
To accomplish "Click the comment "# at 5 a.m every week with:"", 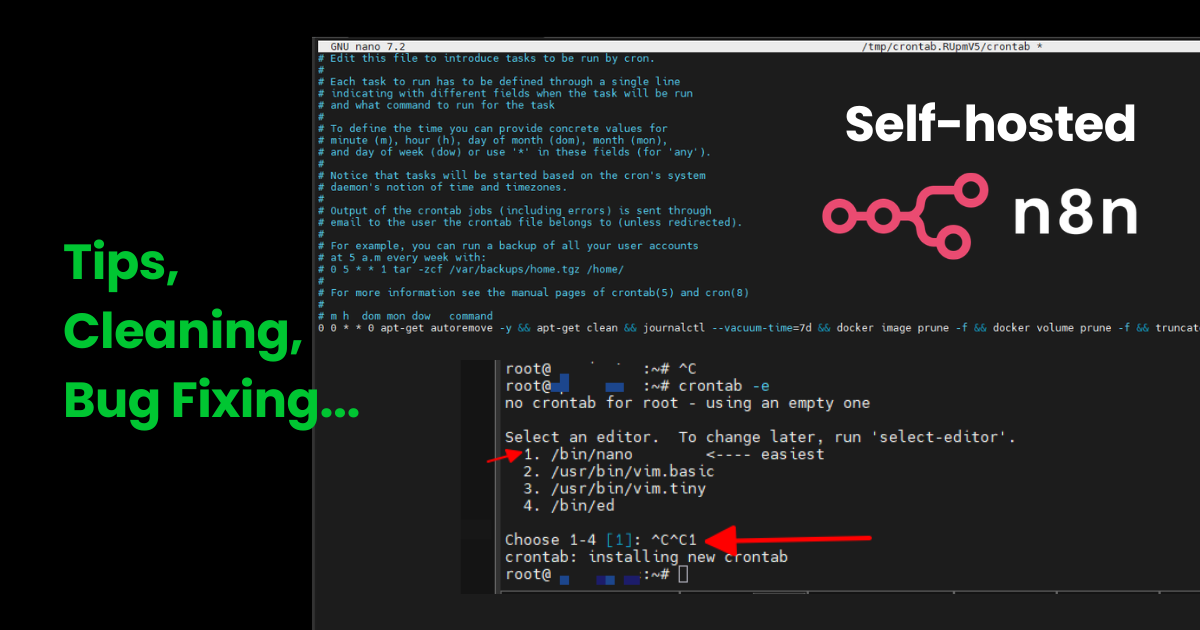I will (x=401, y=257).
